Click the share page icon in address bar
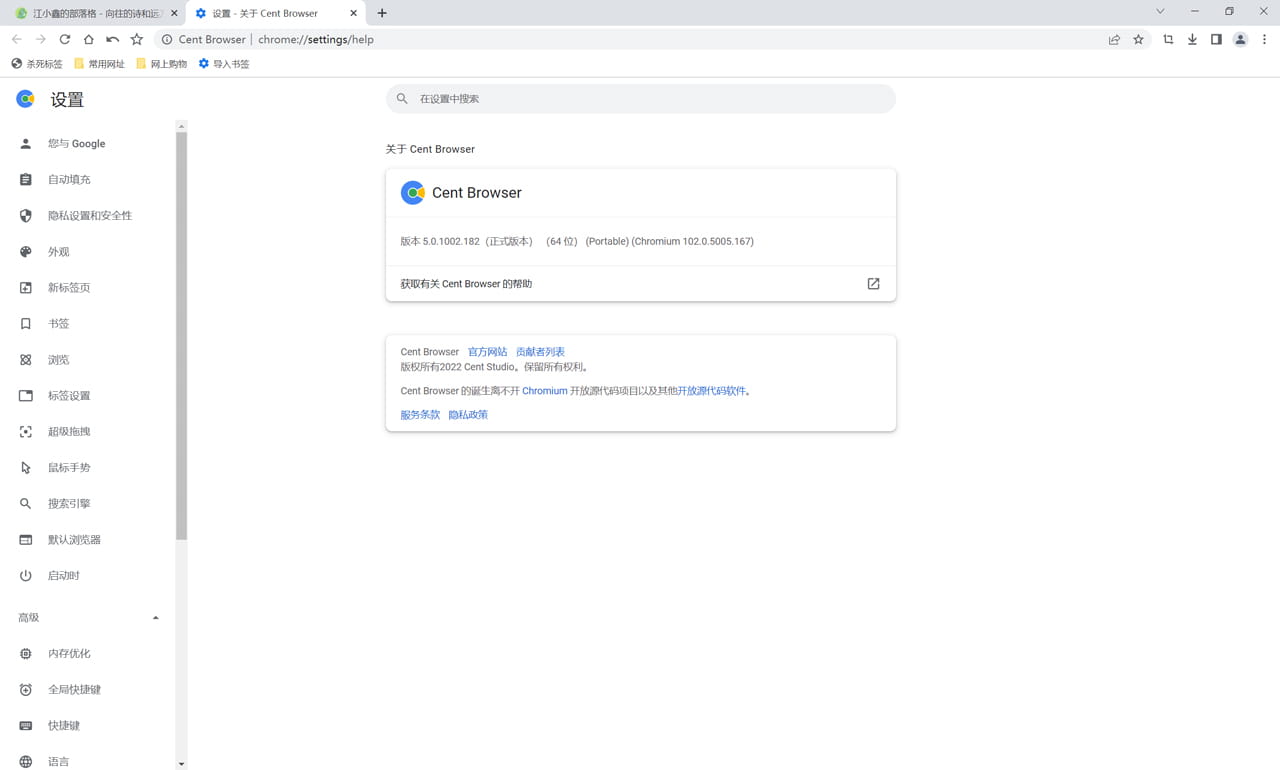The image size is (1280, 770). (x=1114, y=39)
